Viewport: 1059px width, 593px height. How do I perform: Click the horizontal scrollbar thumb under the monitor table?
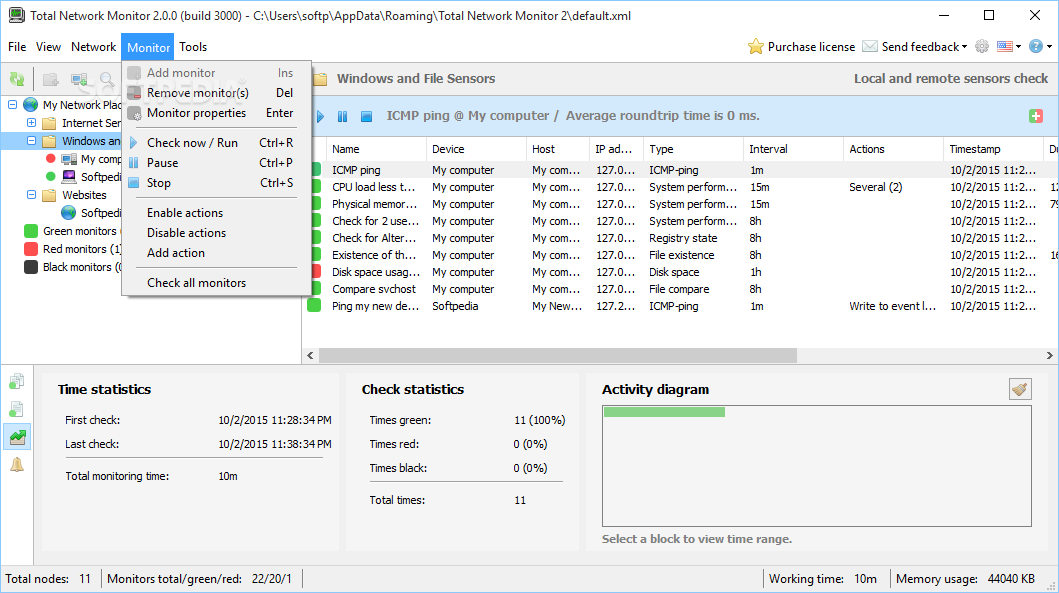558,355
